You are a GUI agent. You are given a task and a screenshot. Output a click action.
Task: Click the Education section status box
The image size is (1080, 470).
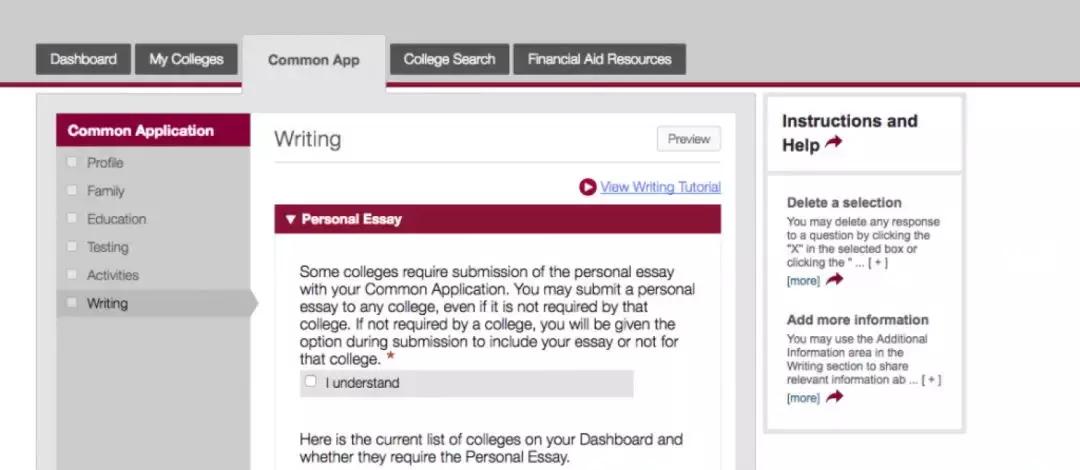(71, 218)
